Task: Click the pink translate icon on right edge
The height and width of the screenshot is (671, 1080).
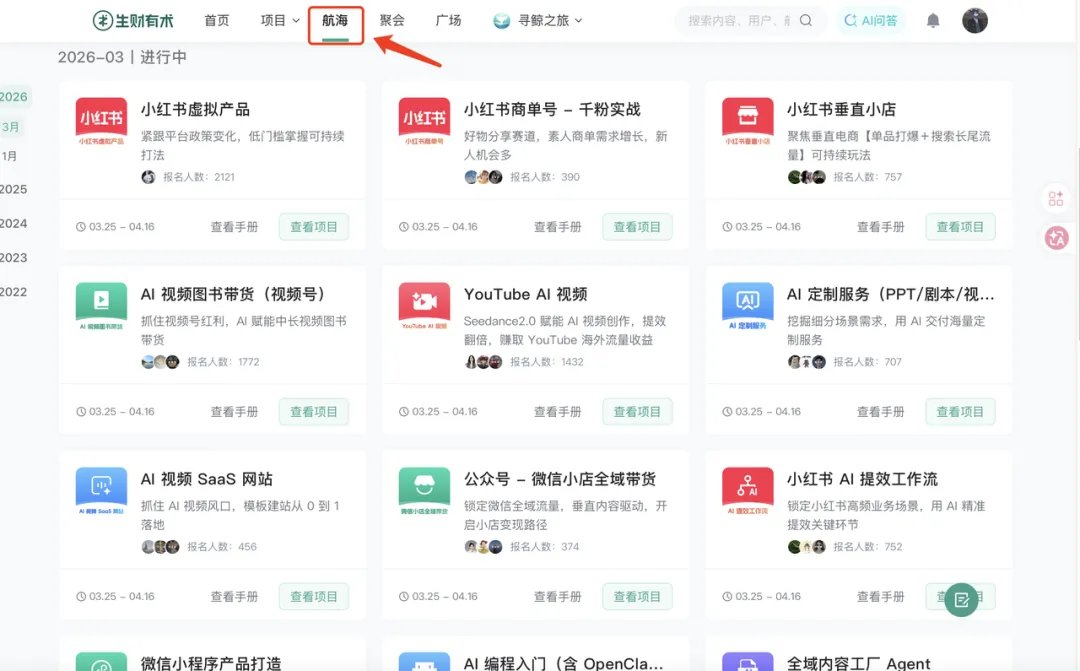Action: point(1057,238)
